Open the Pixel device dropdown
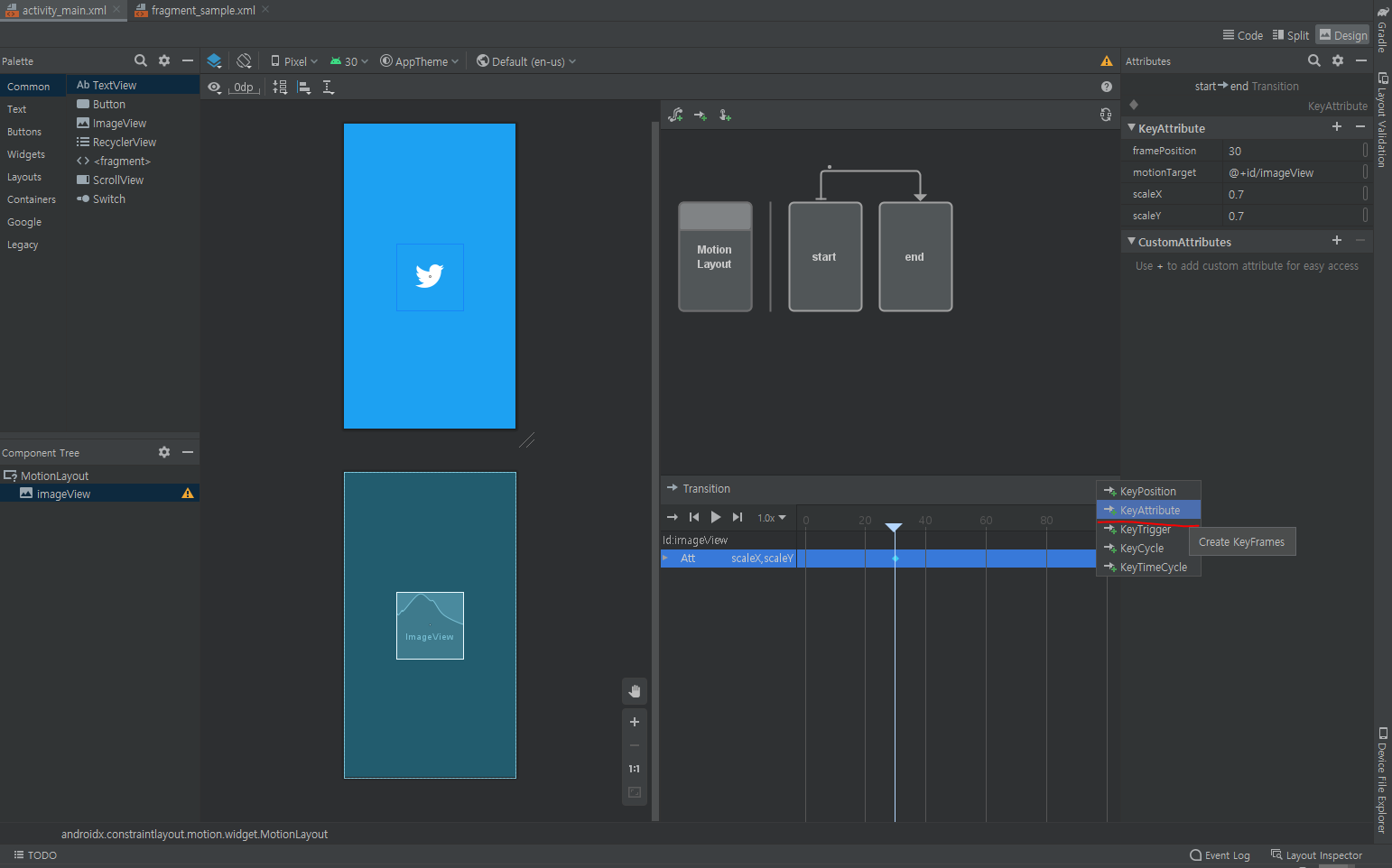The image size is (1392, 868). click(294, 61)
